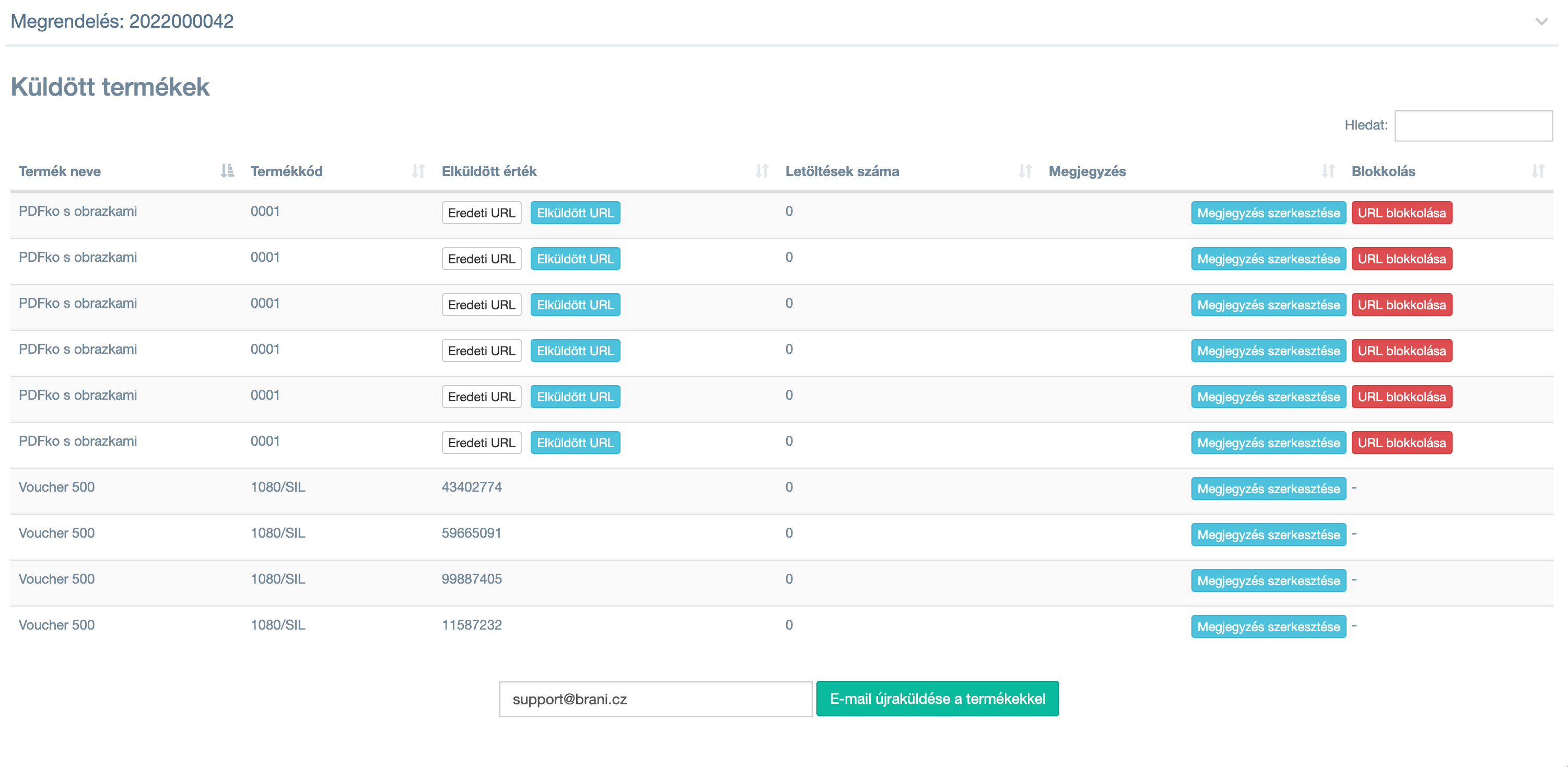Sort by Blokkolás column sort arrows
Screen dimensions: 1568x767
pyautogui.click(x=1538, y=171)
